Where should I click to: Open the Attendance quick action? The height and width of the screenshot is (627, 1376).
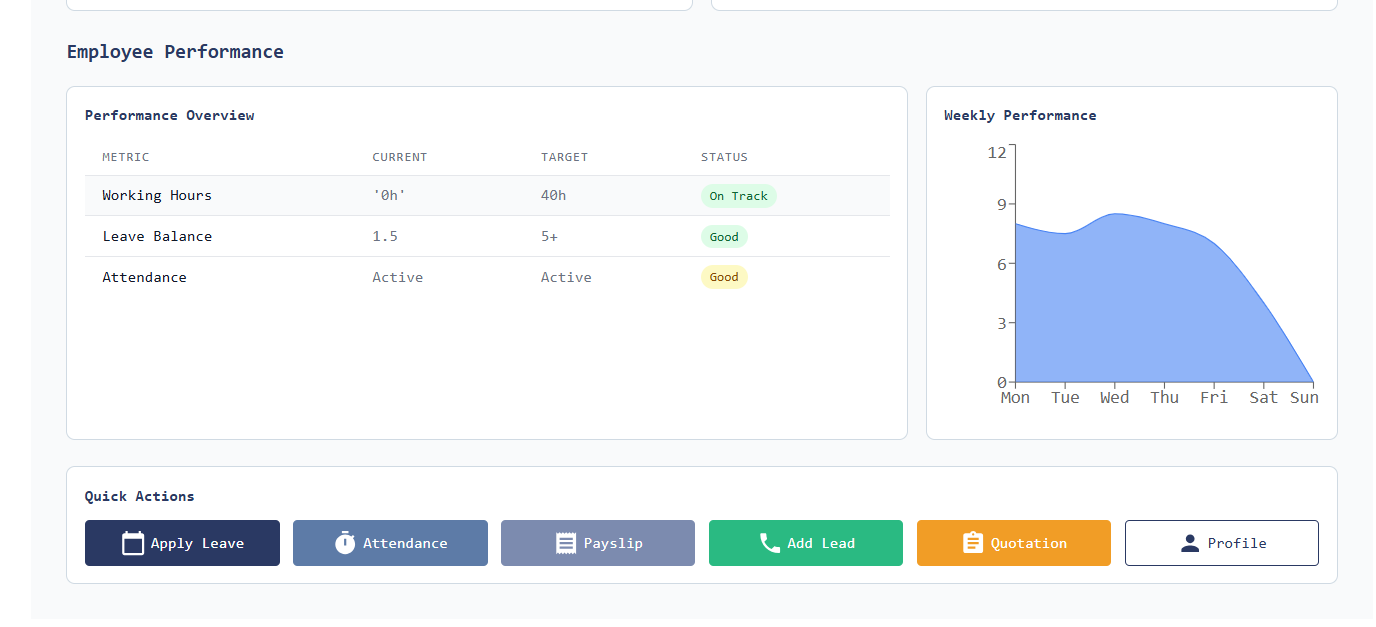[x=390, y=542]
